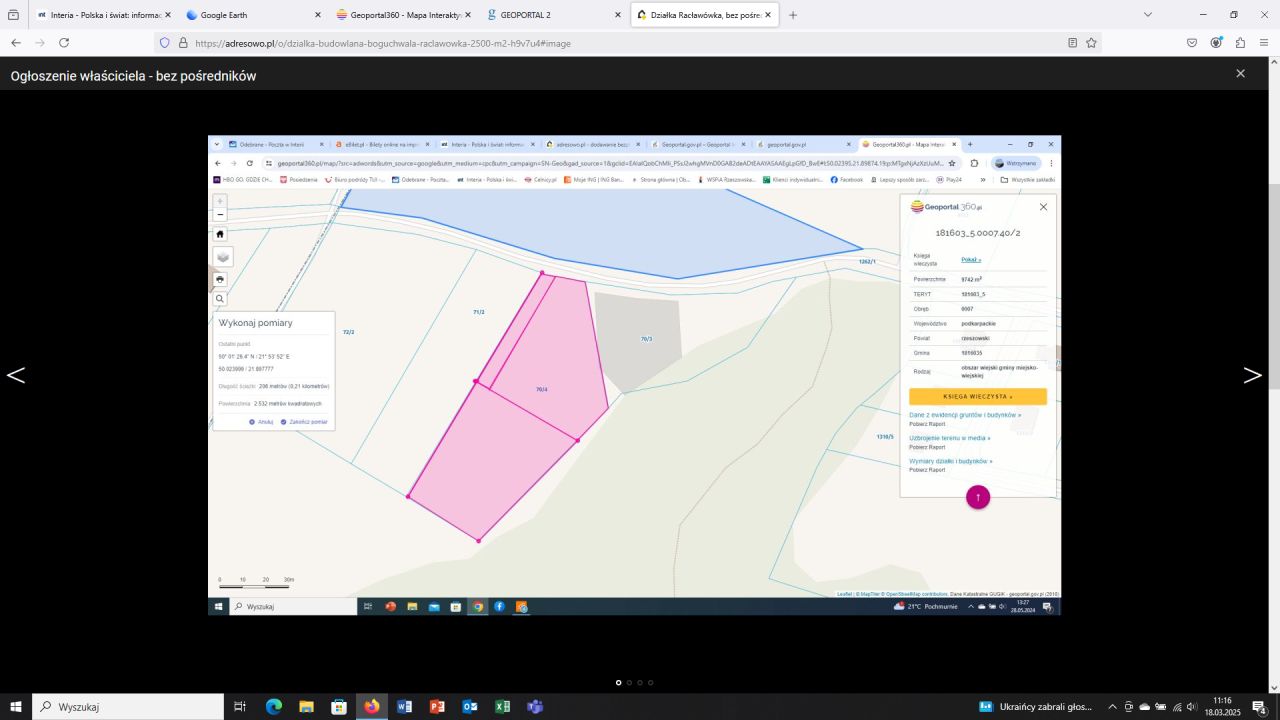Show hidden system tray icons
The width and height of the screenshot is (1280, 720).
coord(1112,707)
